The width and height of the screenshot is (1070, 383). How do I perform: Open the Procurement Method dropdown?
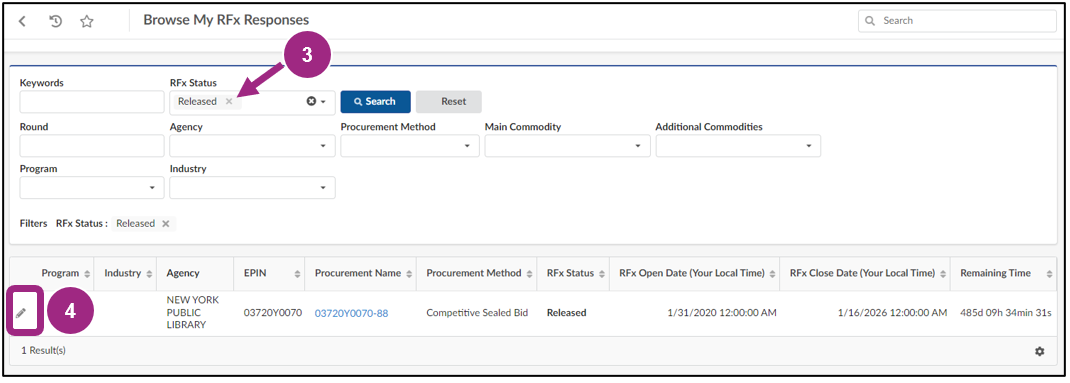coord(409,146)
